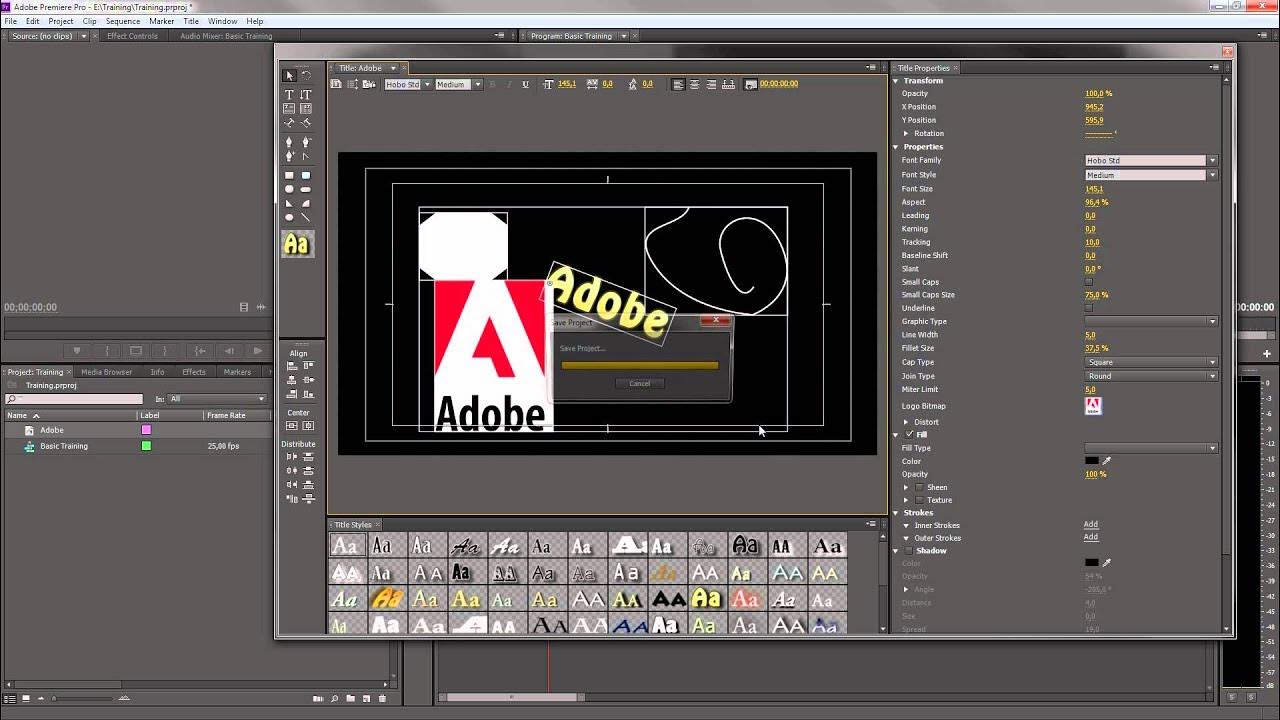Cancel the Save Project dialog
Viewport: 1280px width, 720px height.
click(640, 383)
